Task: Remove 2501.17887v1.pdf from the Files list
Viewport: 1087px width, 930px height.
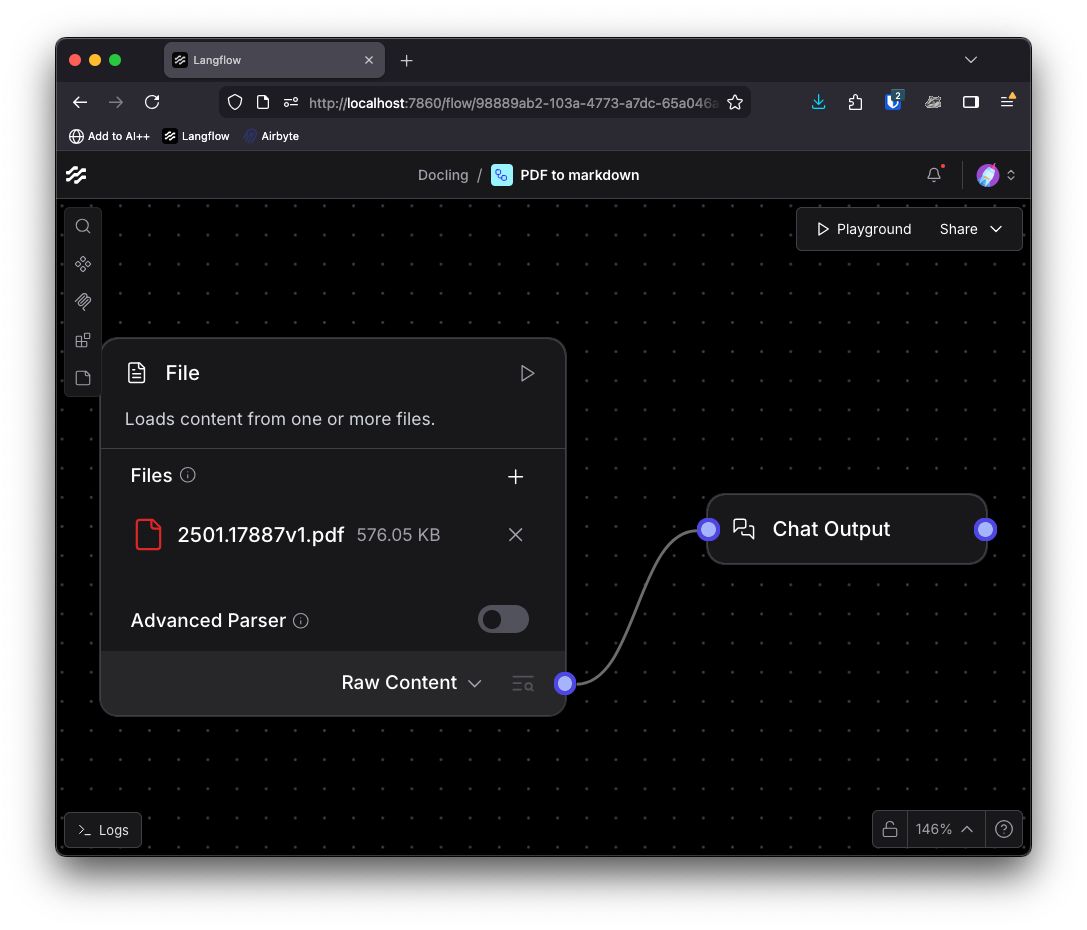Action: point(515,534)
